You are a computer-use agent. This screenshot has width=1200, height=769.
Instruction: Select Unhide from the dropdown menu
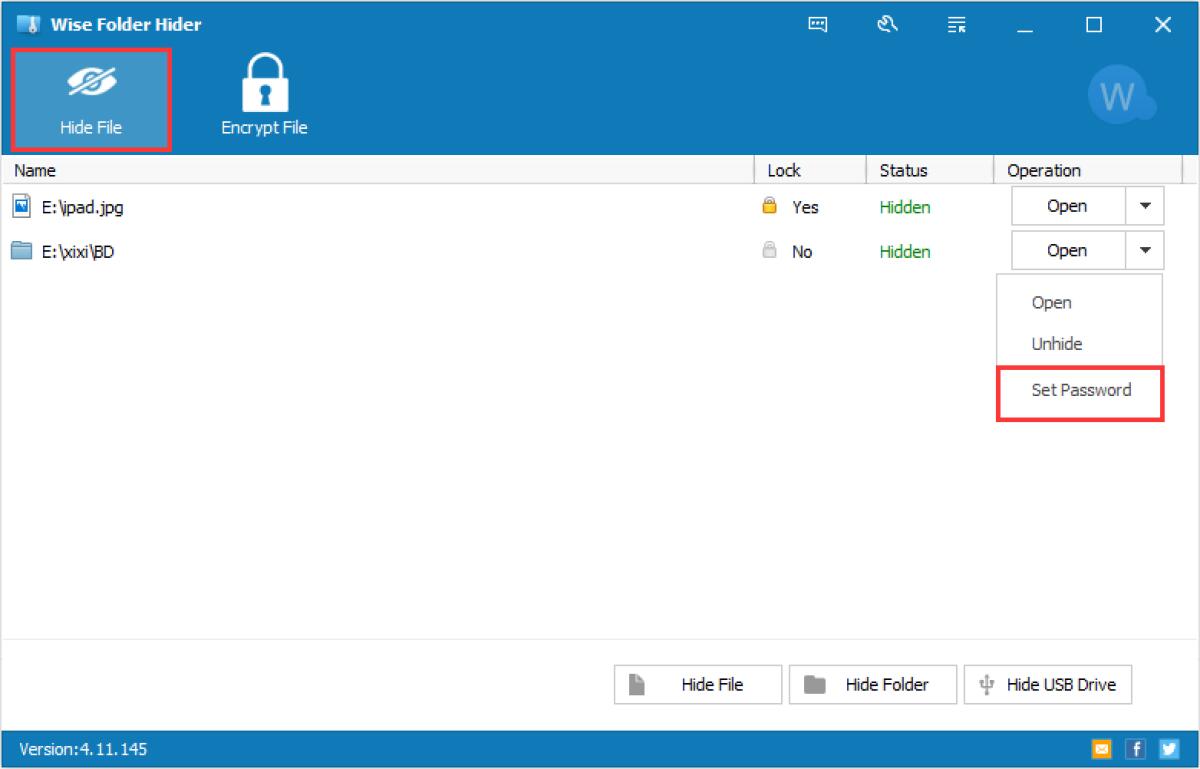[1057, 344]
